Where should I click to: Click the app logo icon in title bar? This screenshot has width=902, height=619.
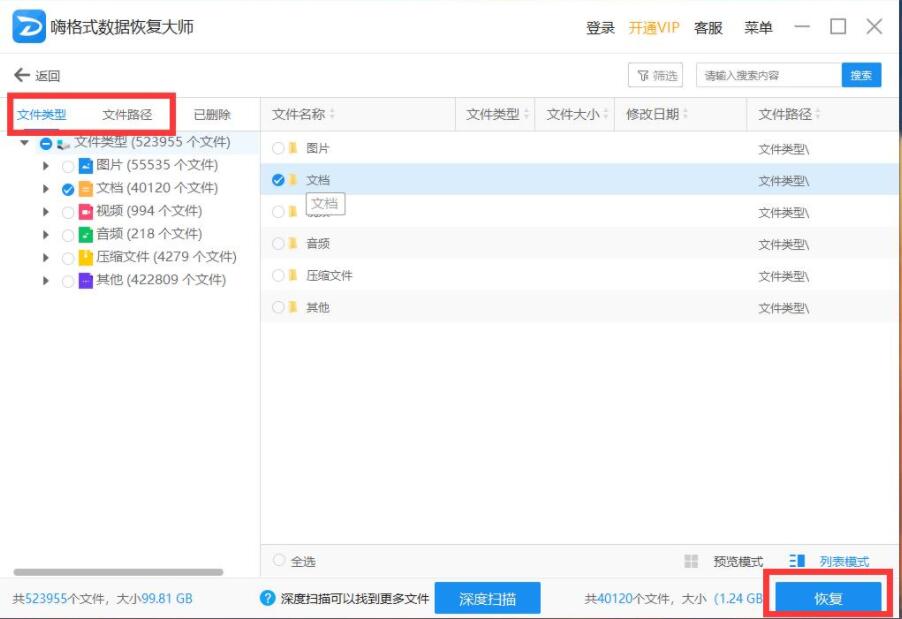[x=29, y=26]
